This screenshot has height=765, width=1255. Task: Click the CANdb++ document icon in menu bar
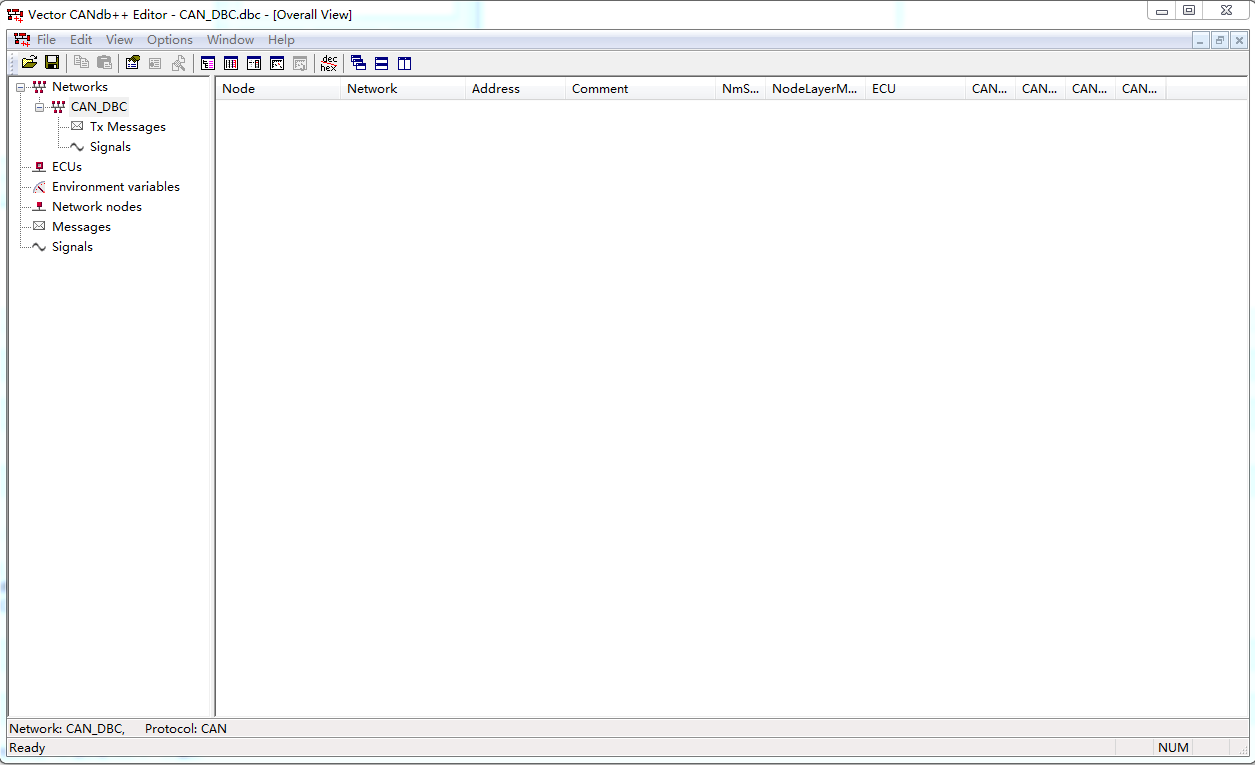pos(22,39)
